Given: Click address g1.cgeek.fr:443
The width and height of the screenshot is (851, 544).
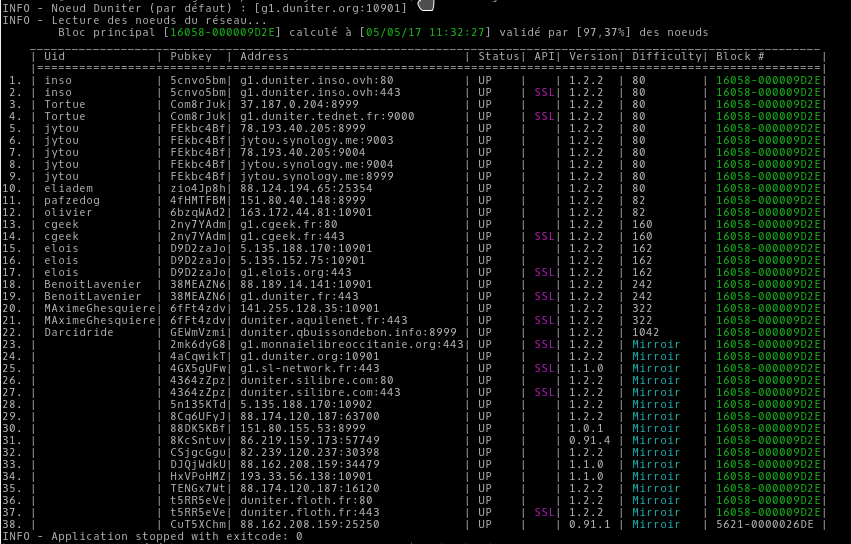Looking at the screenshot, I should pos(292,236).
